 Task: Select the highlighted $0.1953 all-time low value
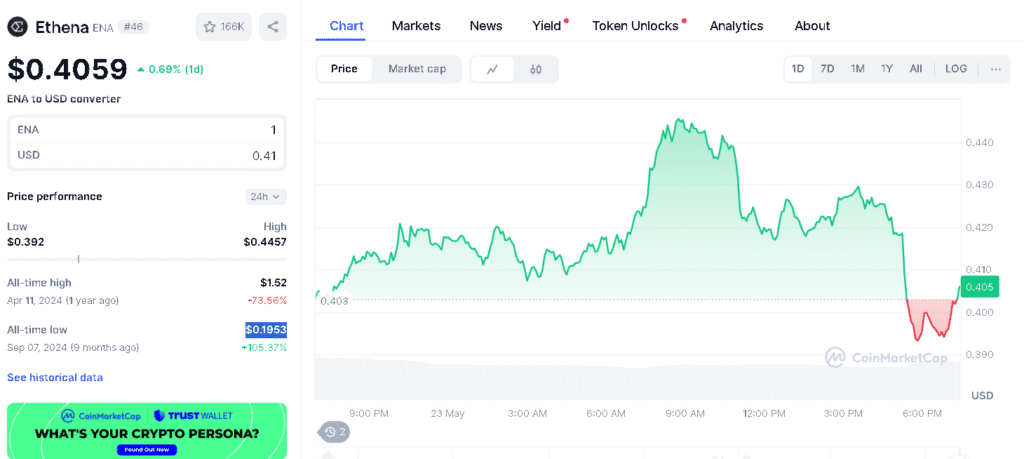pos(266,330)
